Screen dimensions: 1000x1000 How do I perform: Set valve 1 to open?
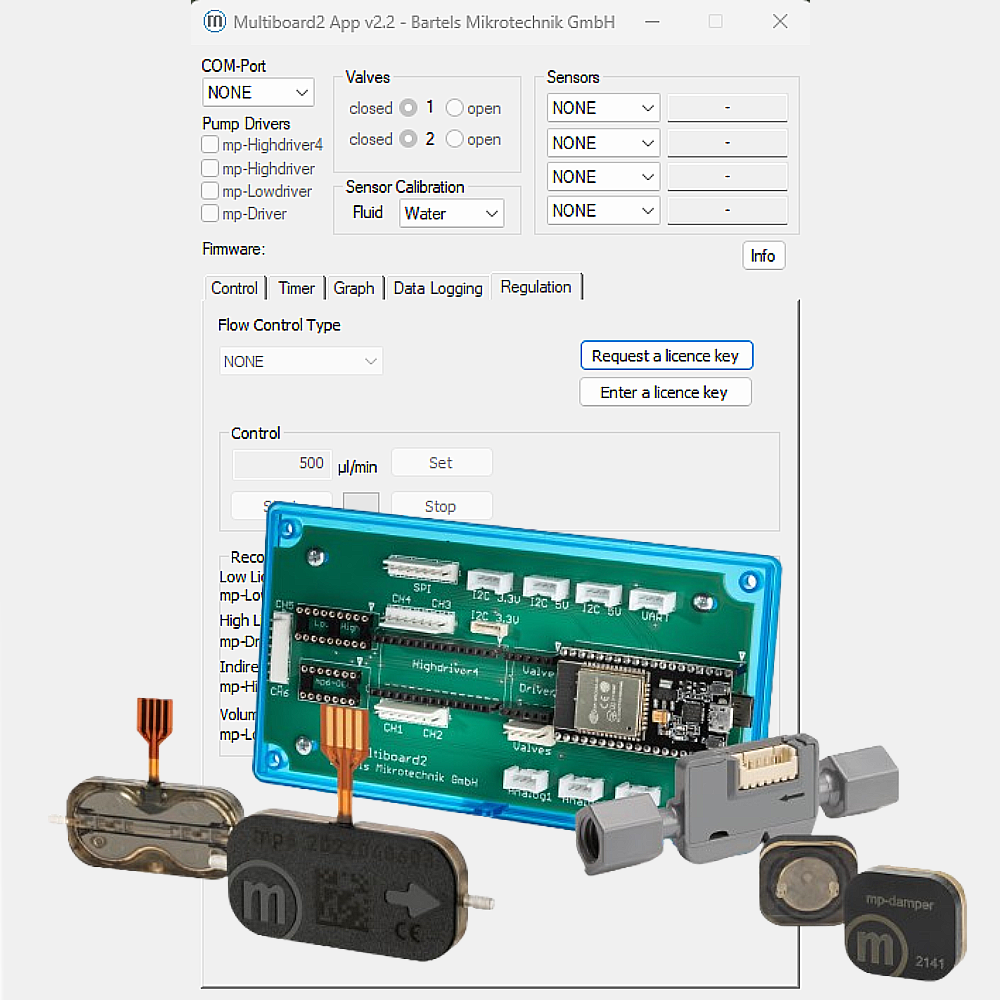(454, 108)
